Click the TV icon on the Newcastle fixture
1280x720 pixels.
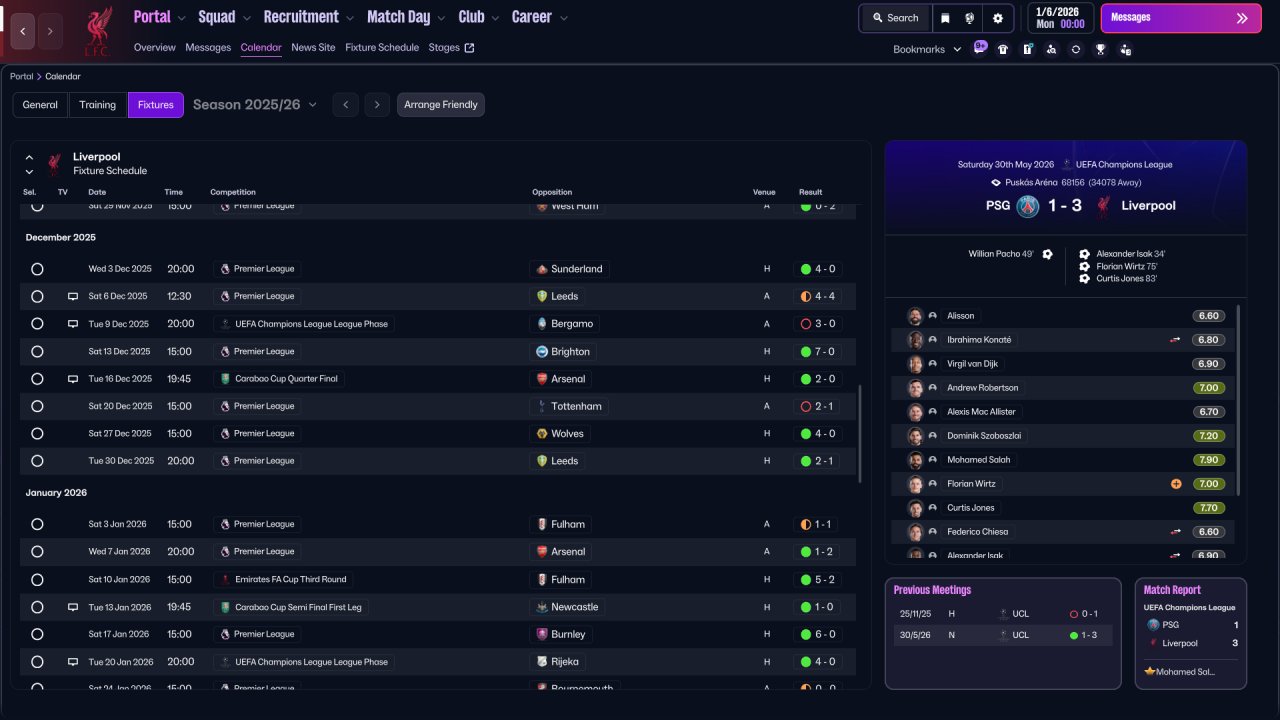tap(73, 607)
